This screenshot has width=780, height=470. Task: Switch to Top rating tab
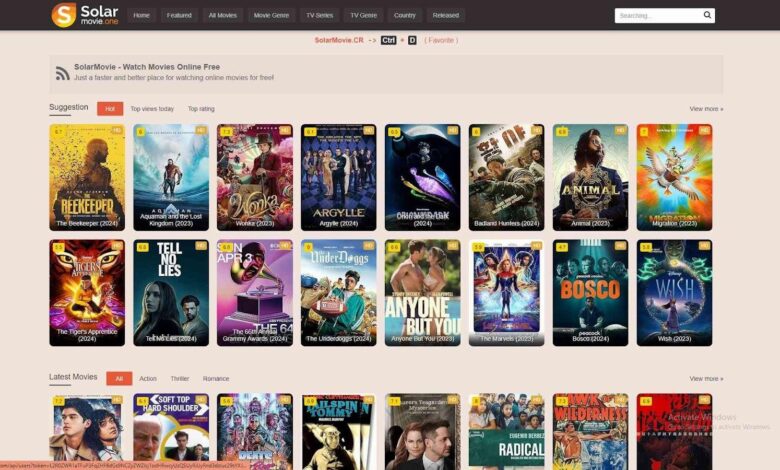[x=201, y=108]
